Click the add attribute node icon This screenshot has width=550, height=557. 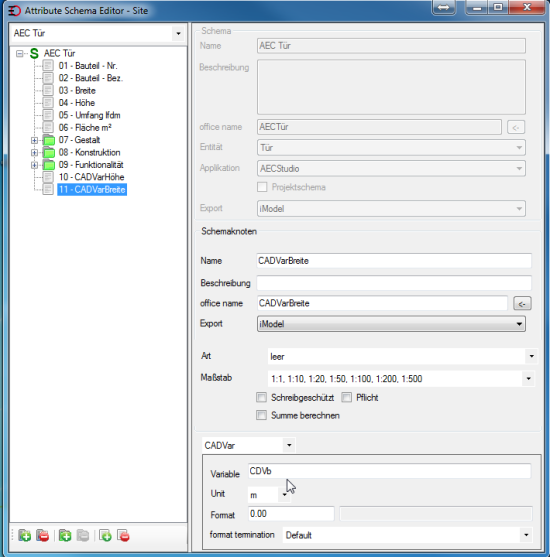click(106, 535)
